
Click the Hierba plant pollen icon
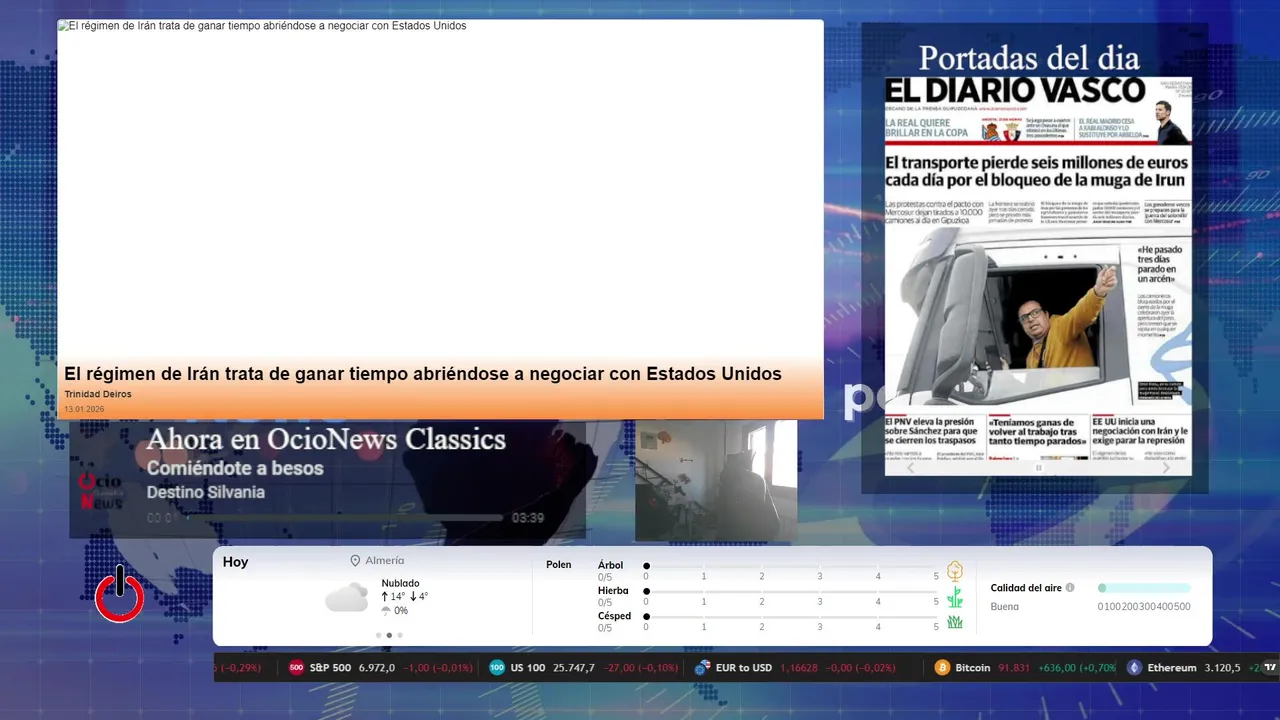955,597
